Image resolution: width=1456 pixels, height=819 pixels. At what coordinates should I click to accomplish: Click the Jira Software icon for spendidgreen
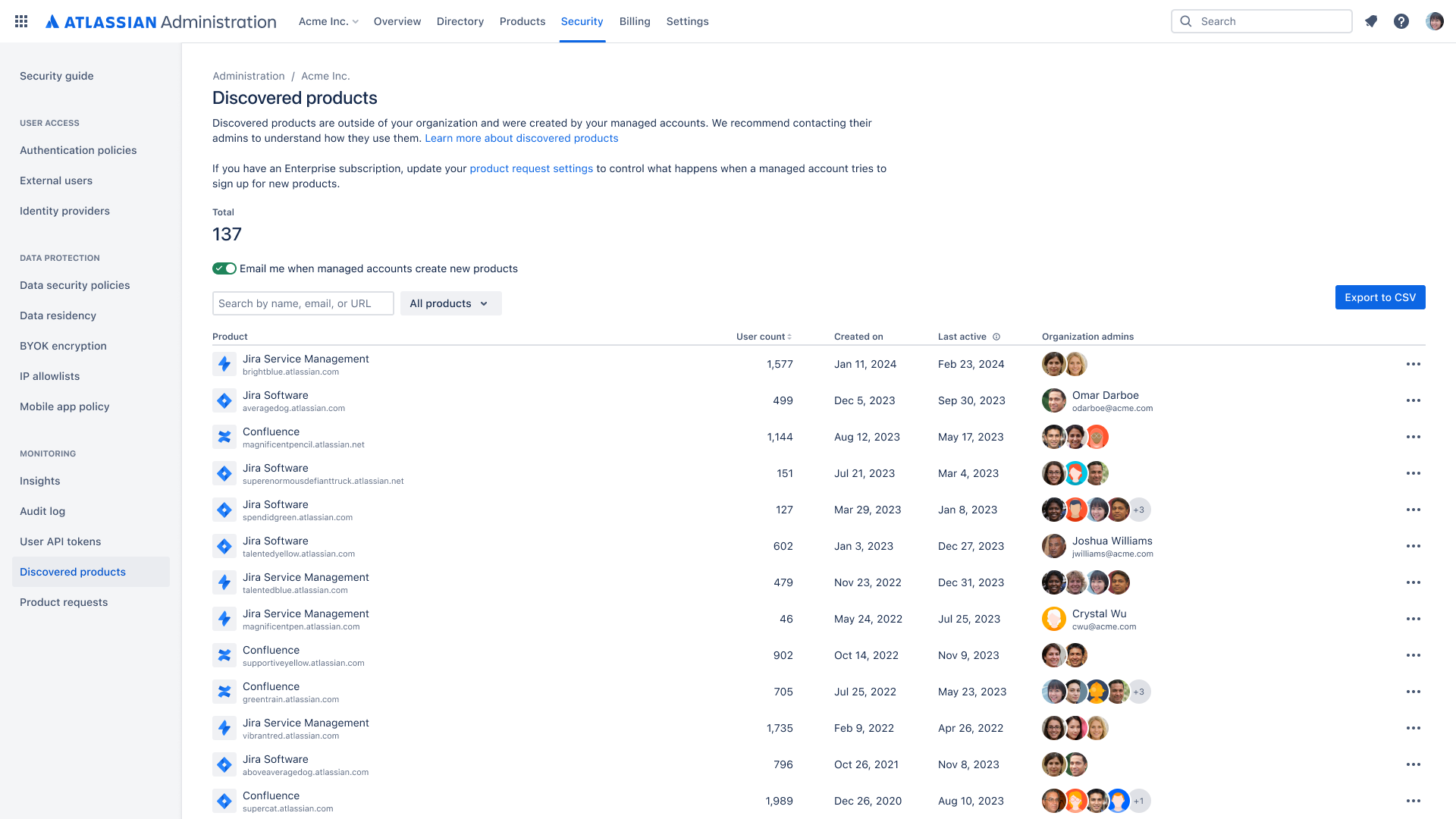tap(224, 510)
